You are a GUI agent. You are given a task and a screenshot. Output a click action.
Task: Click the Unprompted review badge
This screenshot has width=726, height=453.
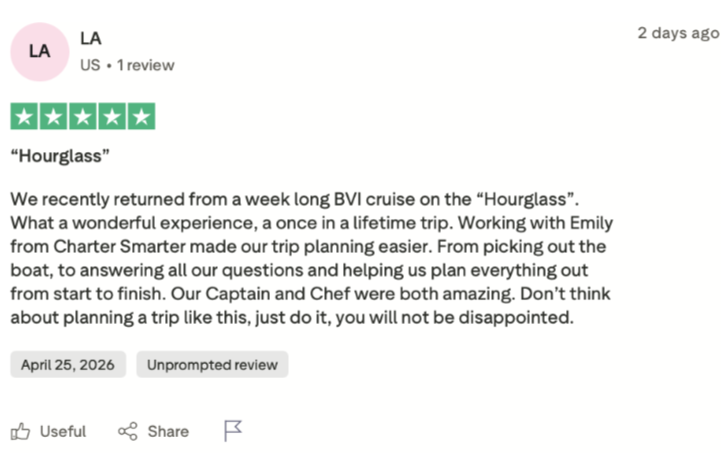pyautogui.click(x=212, y=365)
